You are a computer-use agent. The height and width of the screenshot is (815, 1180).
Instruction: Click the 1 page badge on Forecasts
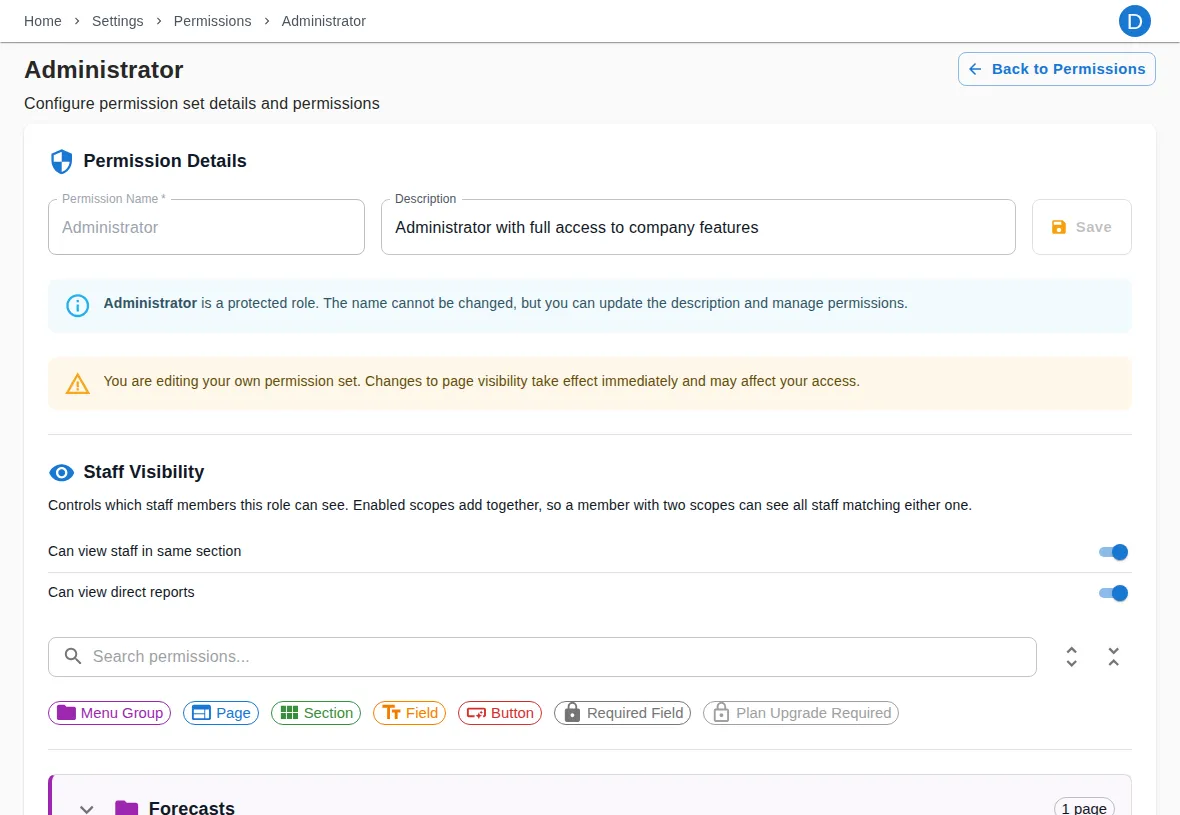[x=1084, y=808]
